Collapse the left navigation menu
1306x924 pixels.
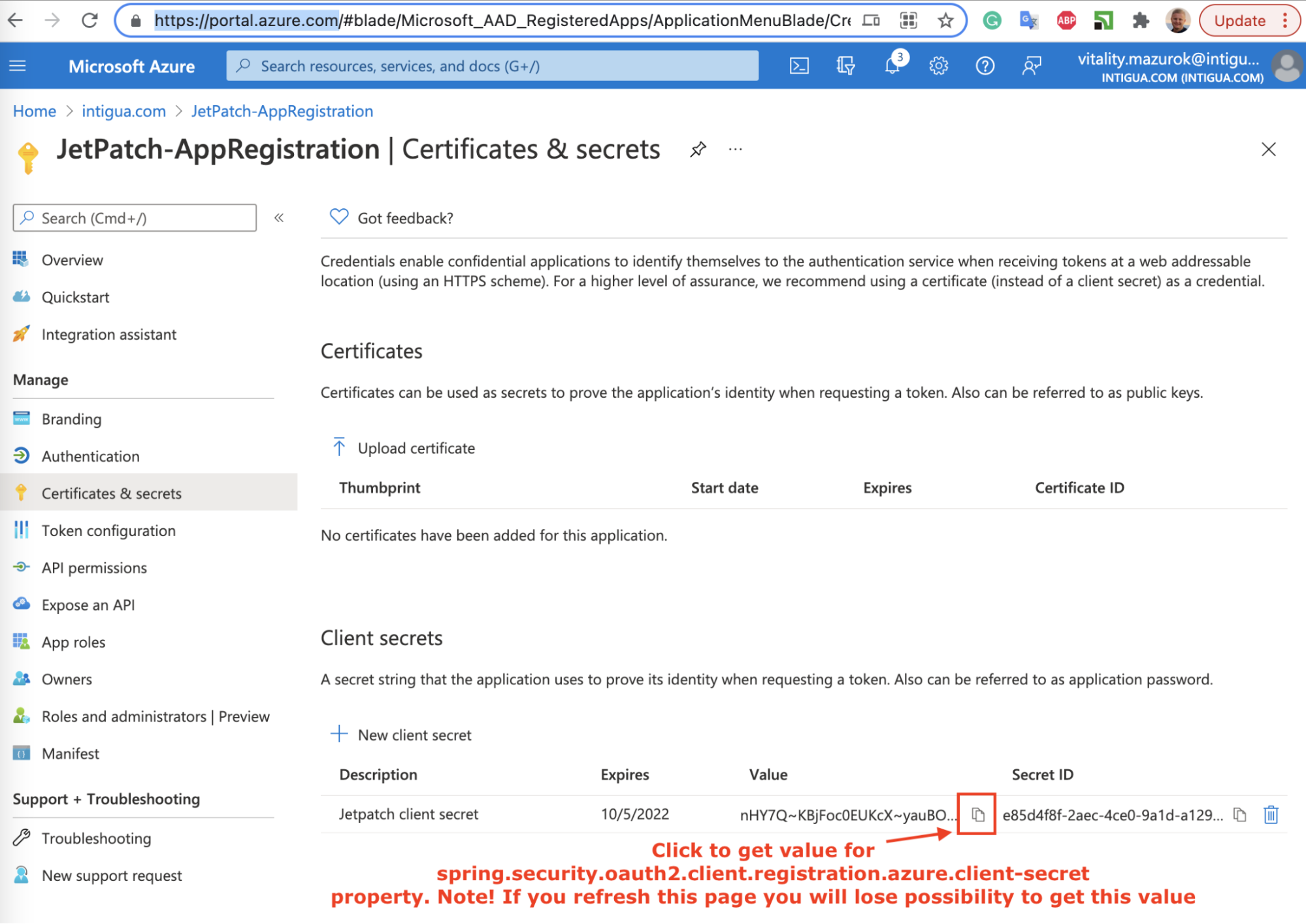click(x=279, y=218)
